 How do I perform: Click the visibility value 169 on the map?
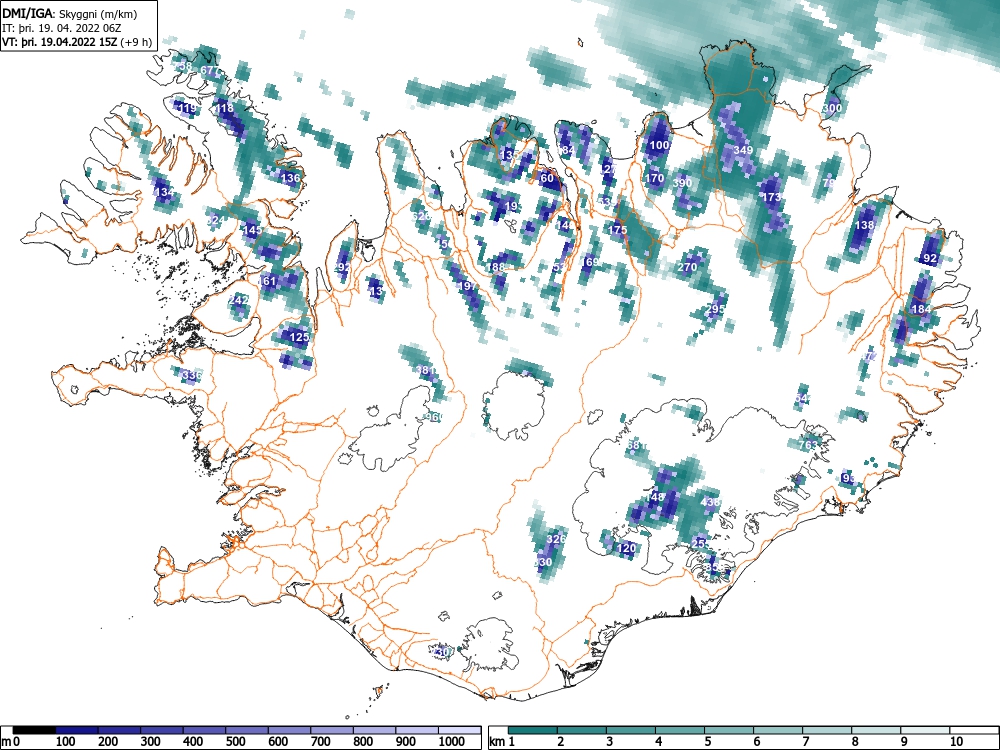coord(589,261)
